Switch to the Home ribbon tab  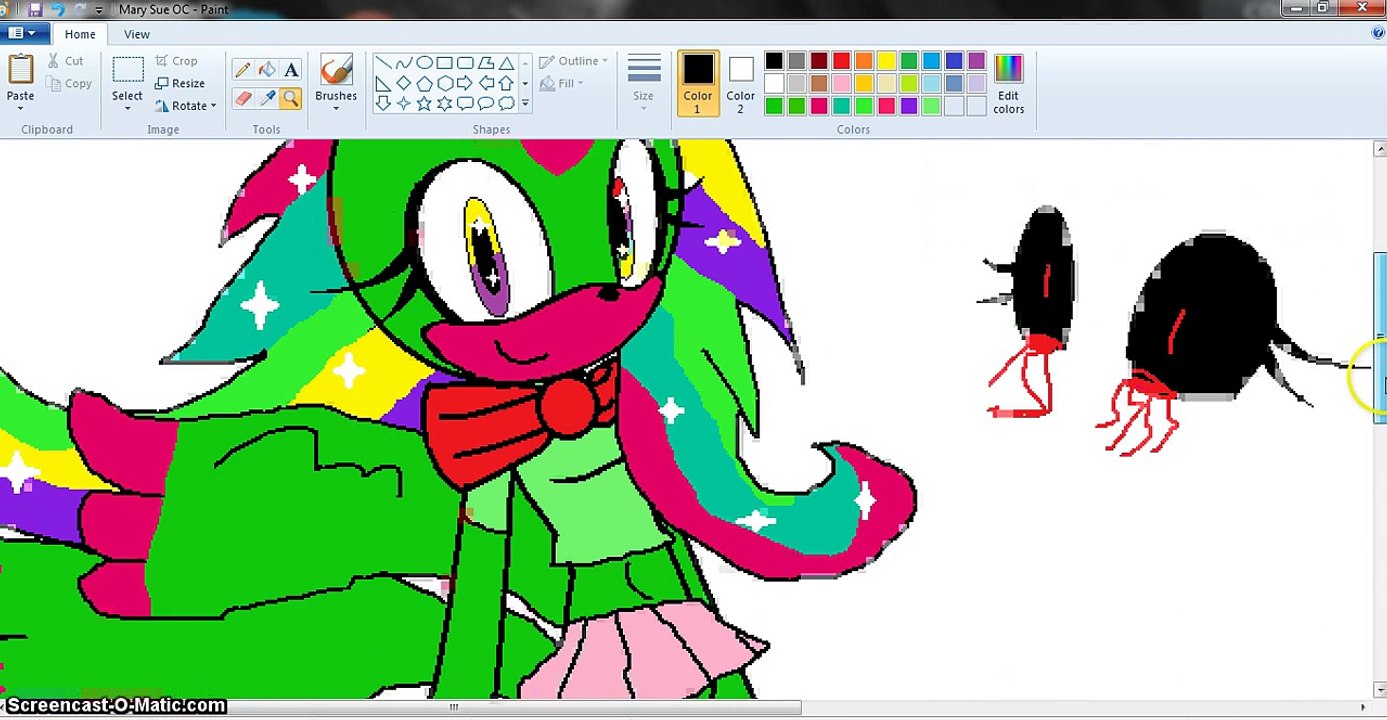(80, 34)
